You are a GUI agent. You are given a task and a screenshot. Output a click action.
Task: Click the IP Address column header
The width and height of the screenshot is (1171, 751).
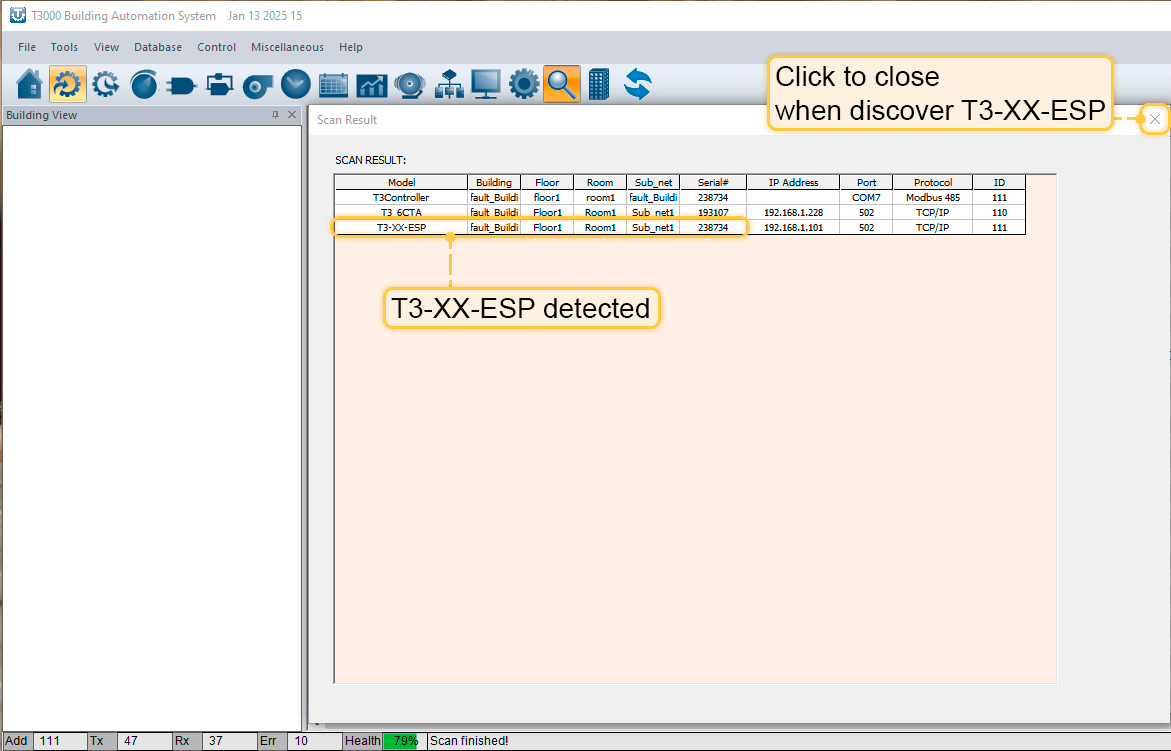click(793, 182)
